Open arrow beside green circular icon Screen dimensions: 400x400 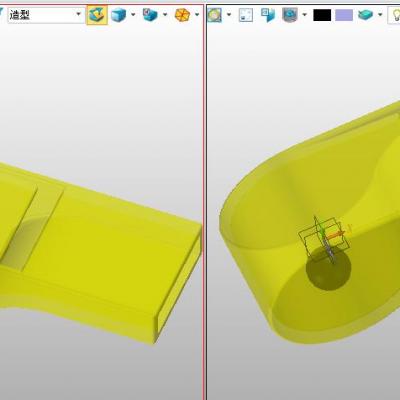[229, 15]
